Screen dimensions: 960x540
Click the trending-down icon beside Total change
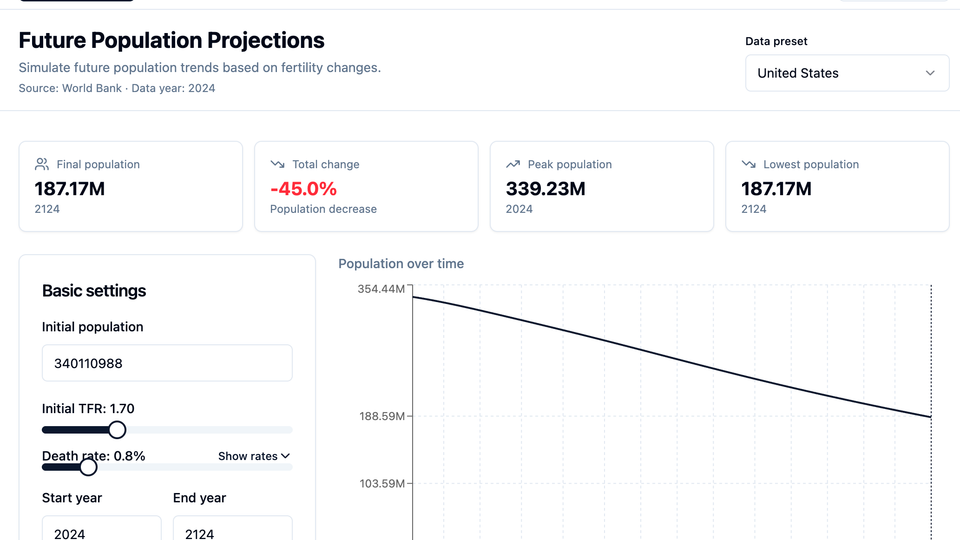(278, 164)
